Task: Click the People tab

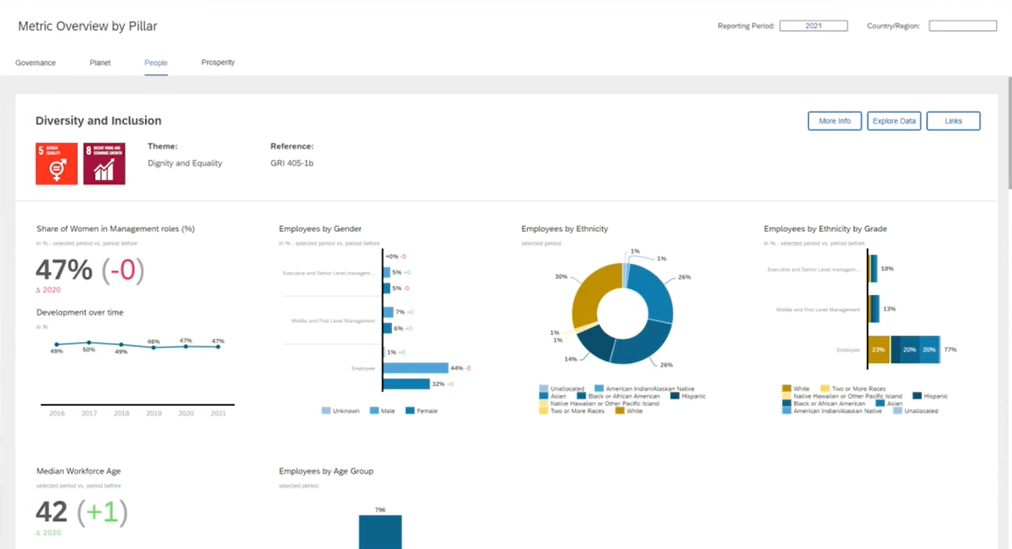Action: [x=156, y=63]
